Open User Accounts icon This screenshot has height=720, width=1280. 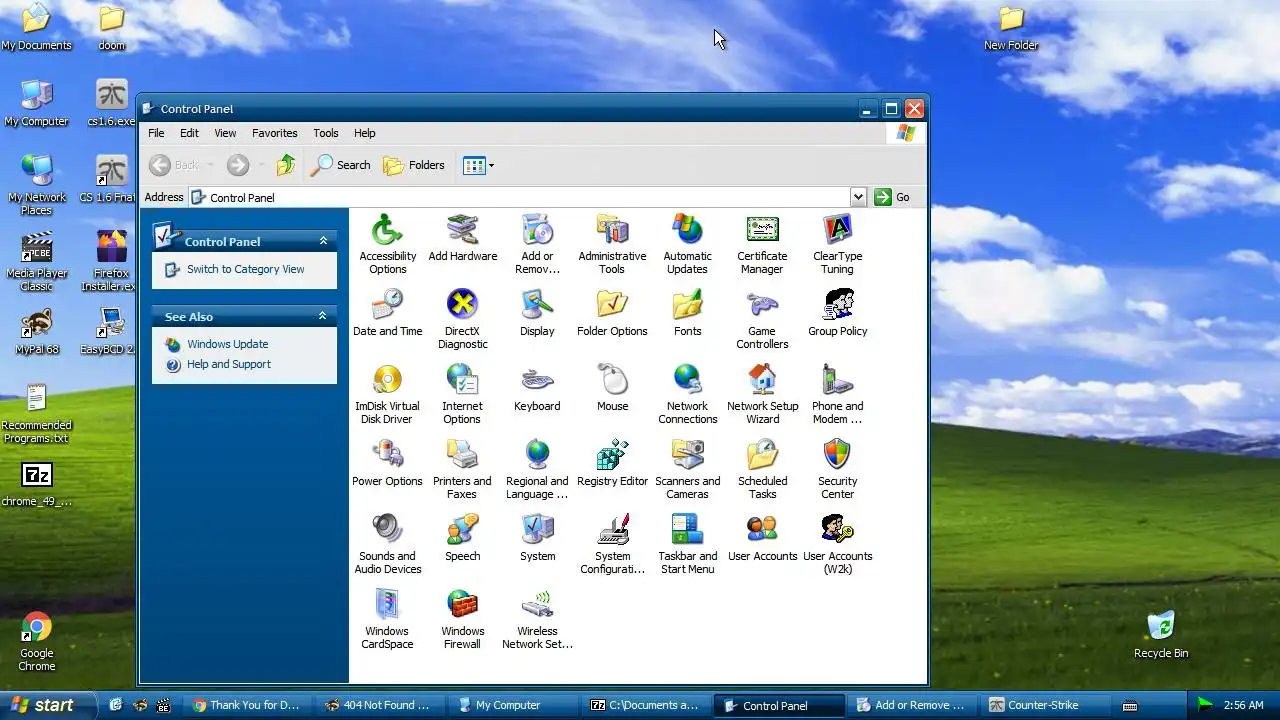762,538
